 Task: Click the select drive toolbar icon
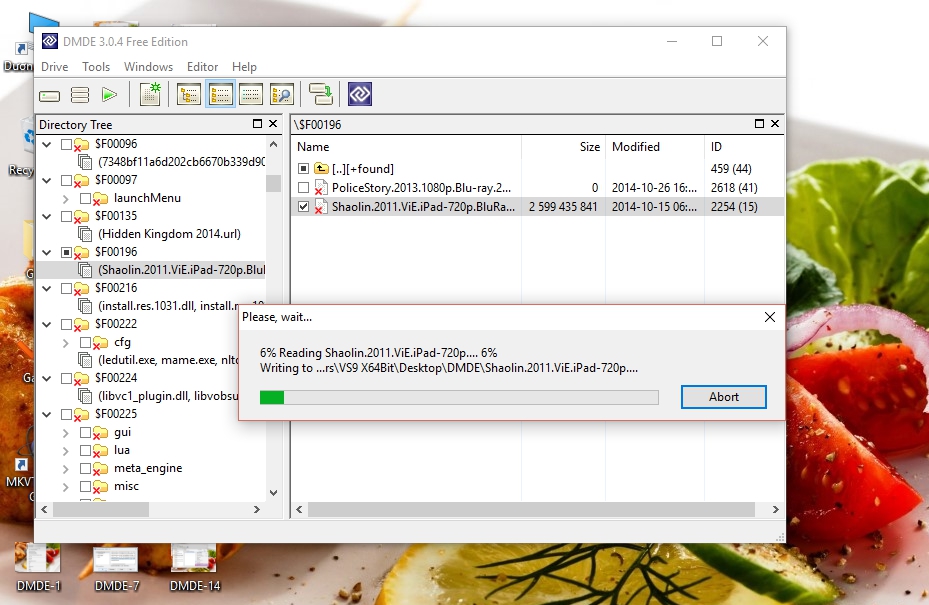click(x=50, y=95)
